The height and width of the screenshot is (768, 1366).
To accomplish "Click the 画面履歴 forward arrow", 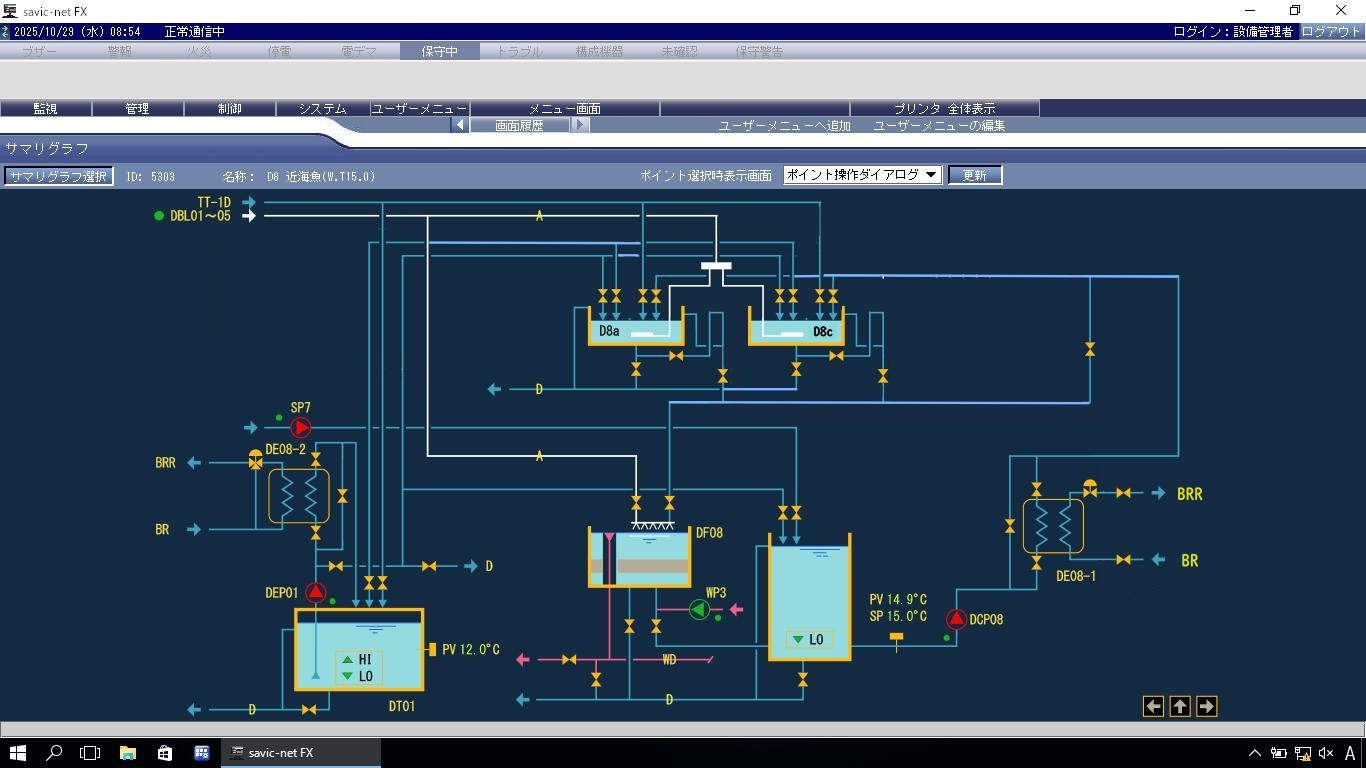I will coord(580,125).
